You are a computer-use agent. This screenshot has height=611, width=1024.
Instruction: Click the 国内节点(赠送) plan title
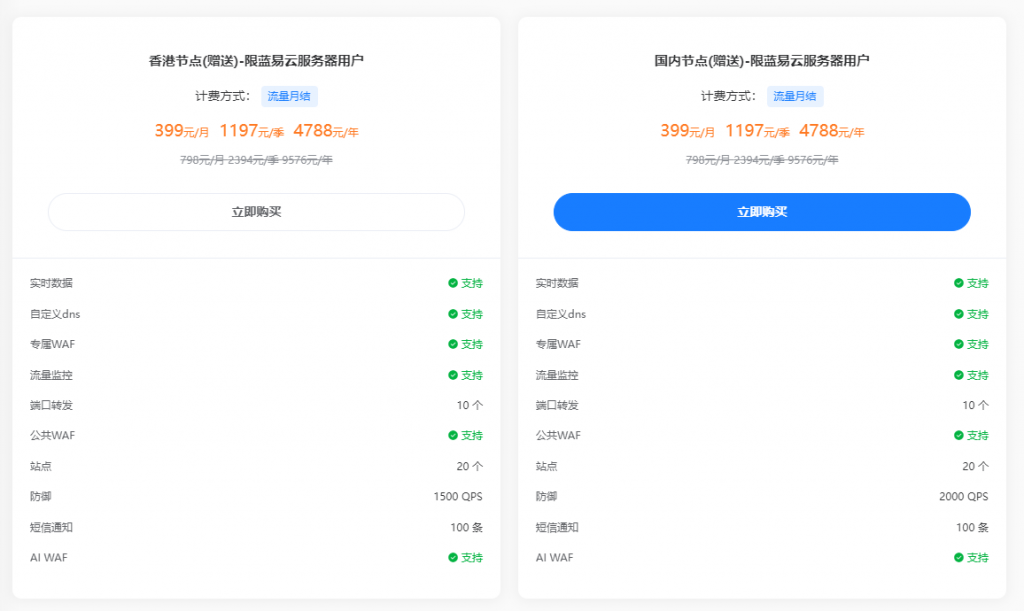click(761, 61)
